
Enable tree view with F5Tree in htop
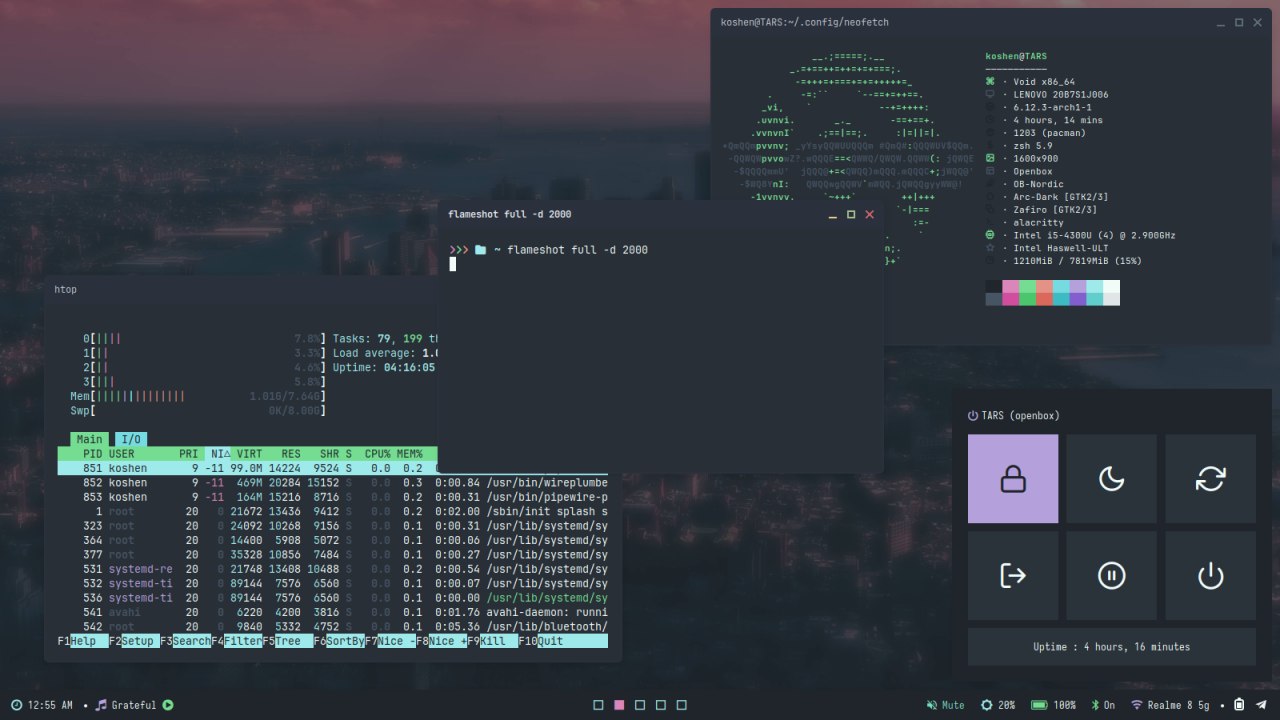289,641
